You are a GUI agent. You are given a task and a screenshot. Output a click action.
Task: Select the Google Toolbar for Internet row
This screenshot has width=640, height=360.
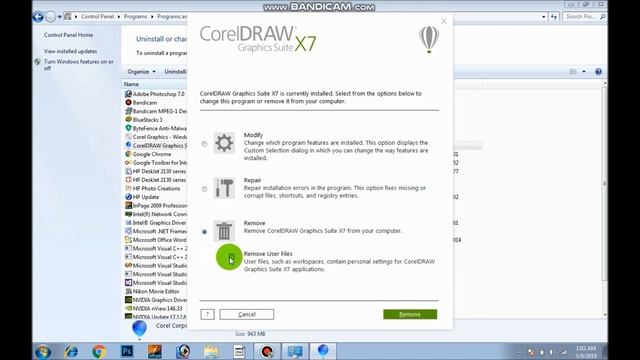point(156,162)
